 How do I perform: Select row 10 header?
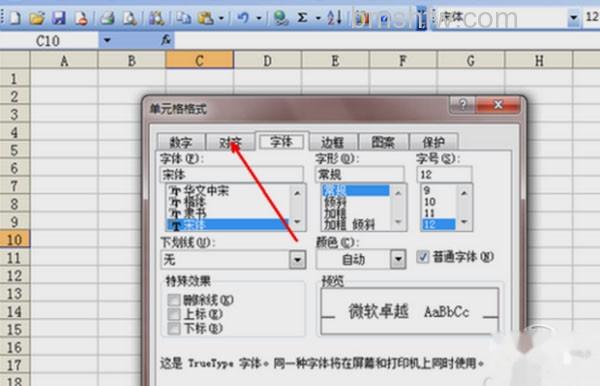(15, 240)
